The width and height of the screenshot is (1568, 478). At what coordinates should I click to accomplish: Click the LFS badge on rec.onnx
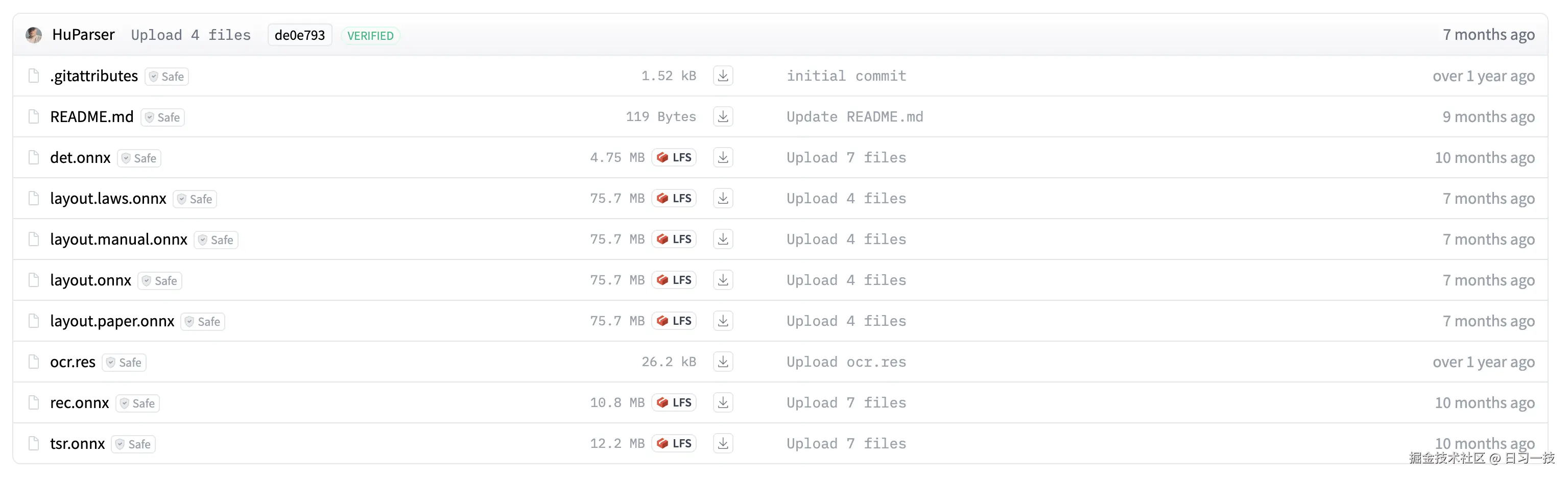tap(674, 402)
